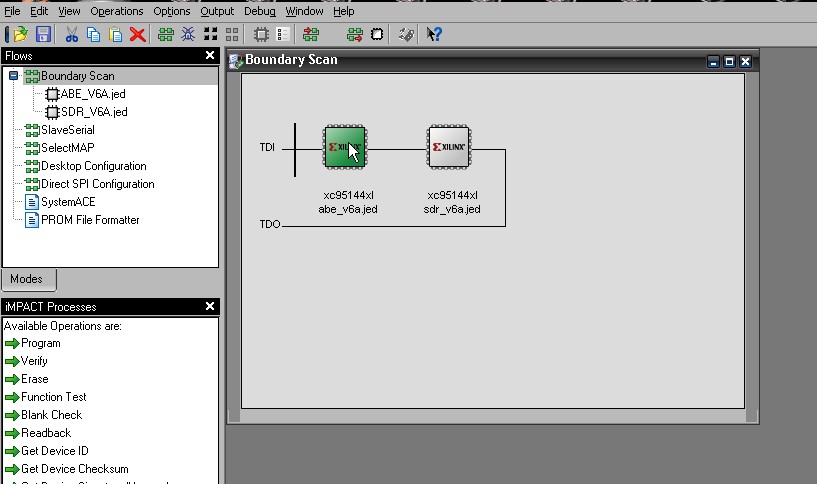Click the green boundary scan chain toolbar icon
Image resolution: width=817 pixels, height=484 pixels.
click(166, 34)
